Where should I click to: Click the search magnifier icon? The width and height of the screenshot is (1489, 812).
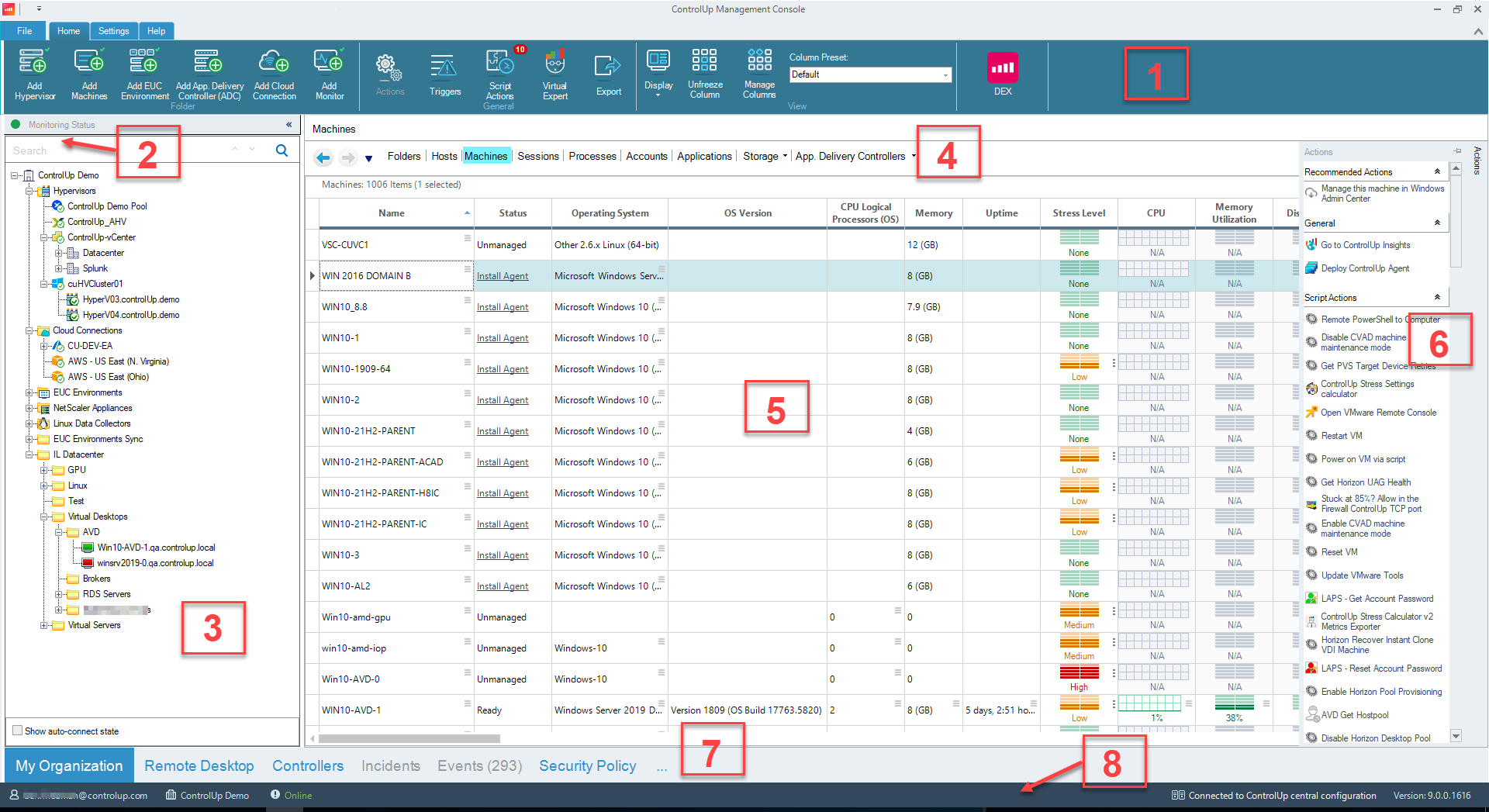(x=282, y=150)
